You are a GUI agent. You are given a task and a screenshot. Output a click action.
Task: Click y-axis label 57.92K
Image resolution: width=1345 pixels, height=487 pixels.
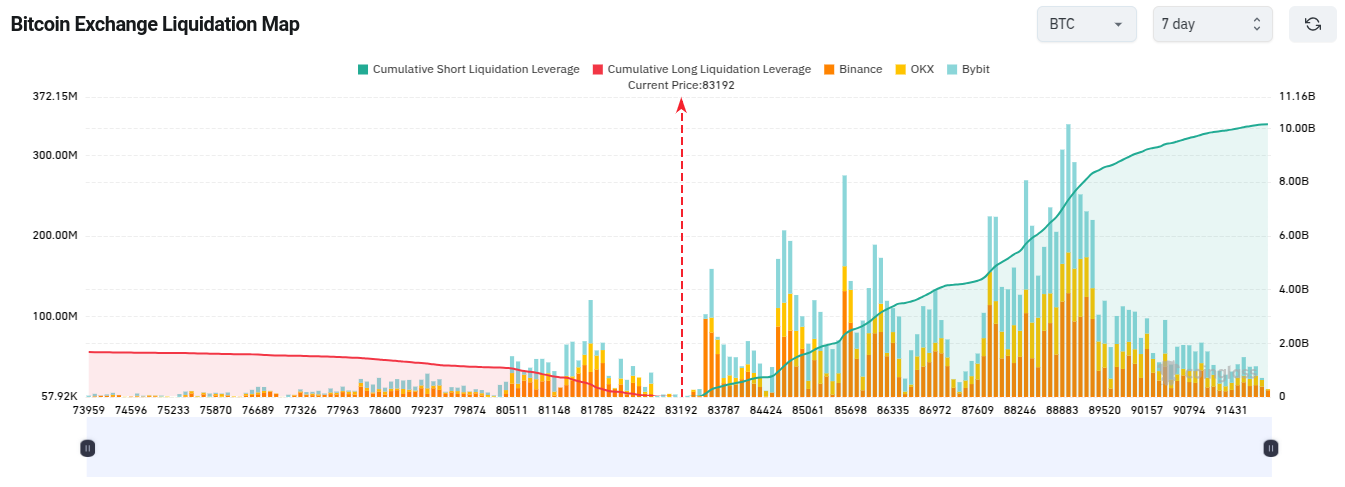(60, 397)
